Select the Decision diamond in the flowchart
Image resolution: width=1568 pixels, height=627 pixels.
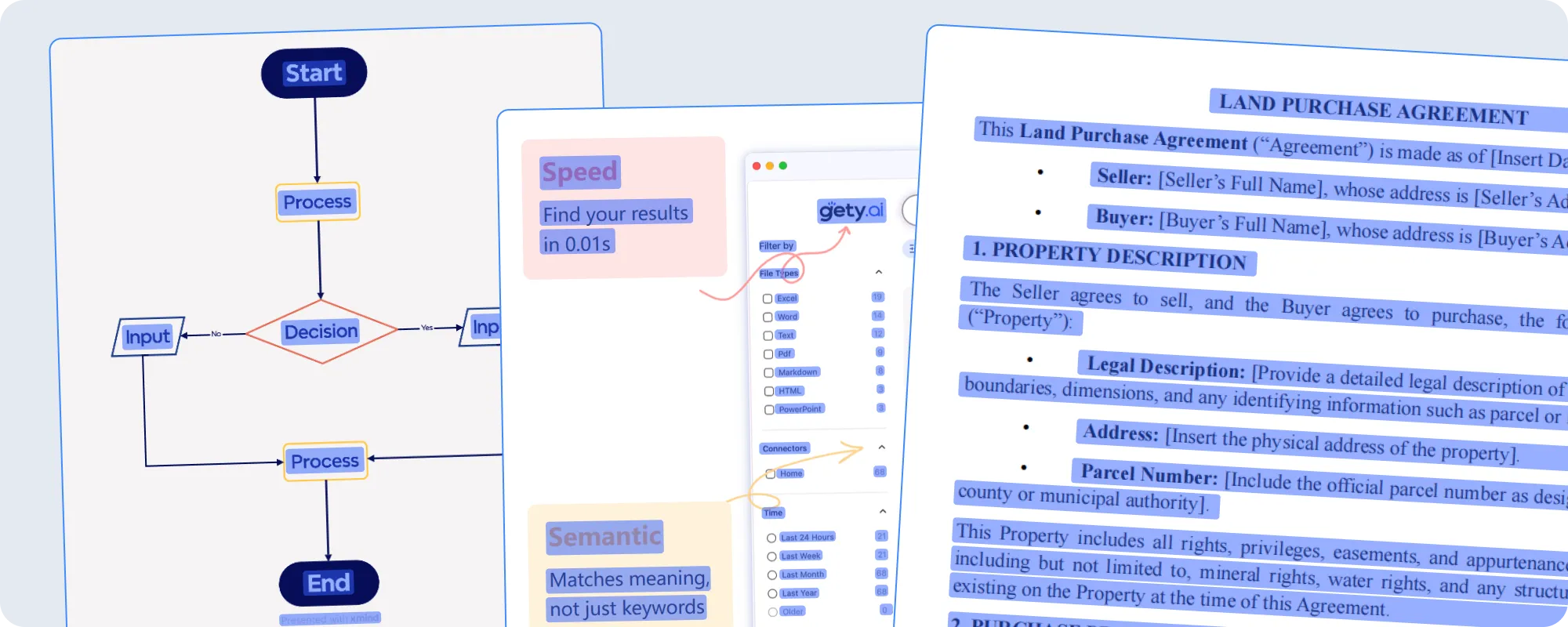[x=321, y=332]
